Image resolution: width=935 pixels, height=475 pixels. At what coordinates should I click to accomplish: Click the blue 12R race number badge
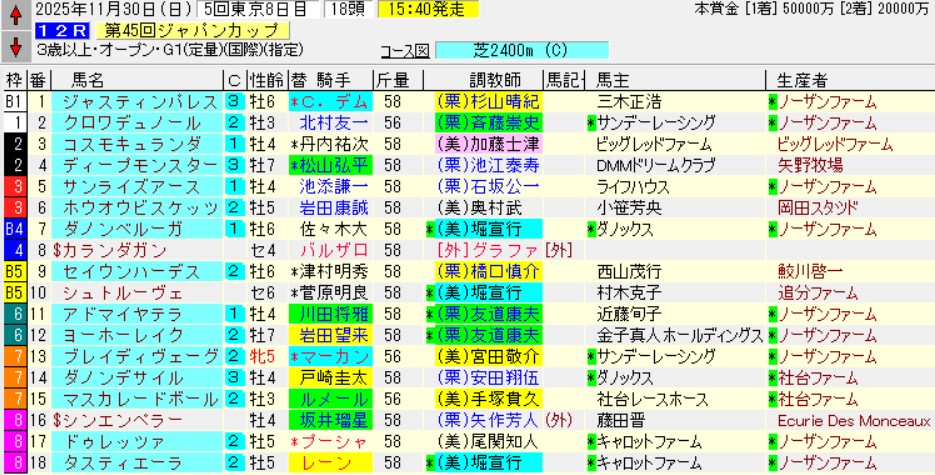tap(58, 30)
